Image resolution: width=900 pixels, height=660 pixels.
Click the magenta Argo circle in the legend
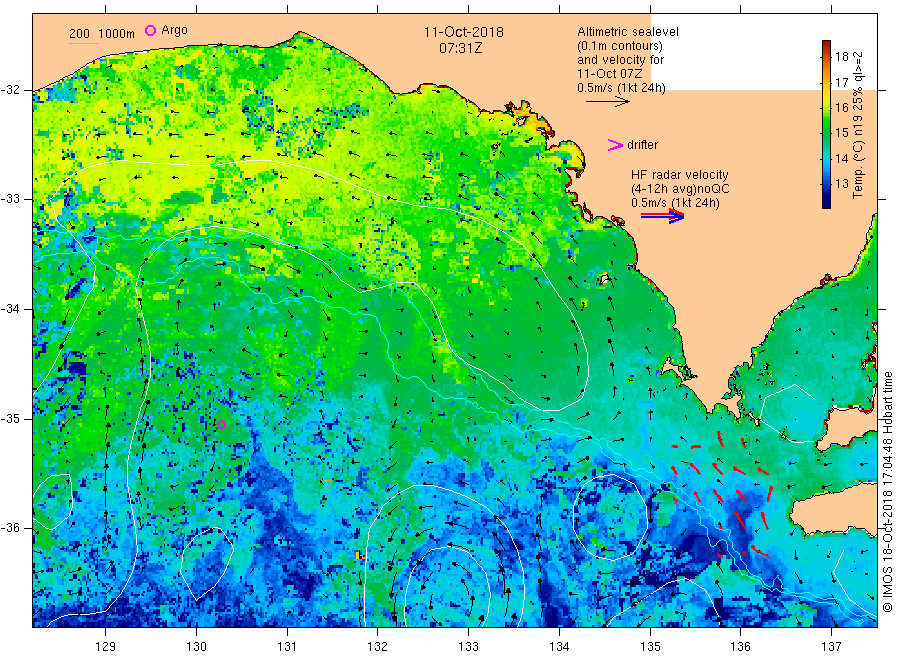point(150,30)
